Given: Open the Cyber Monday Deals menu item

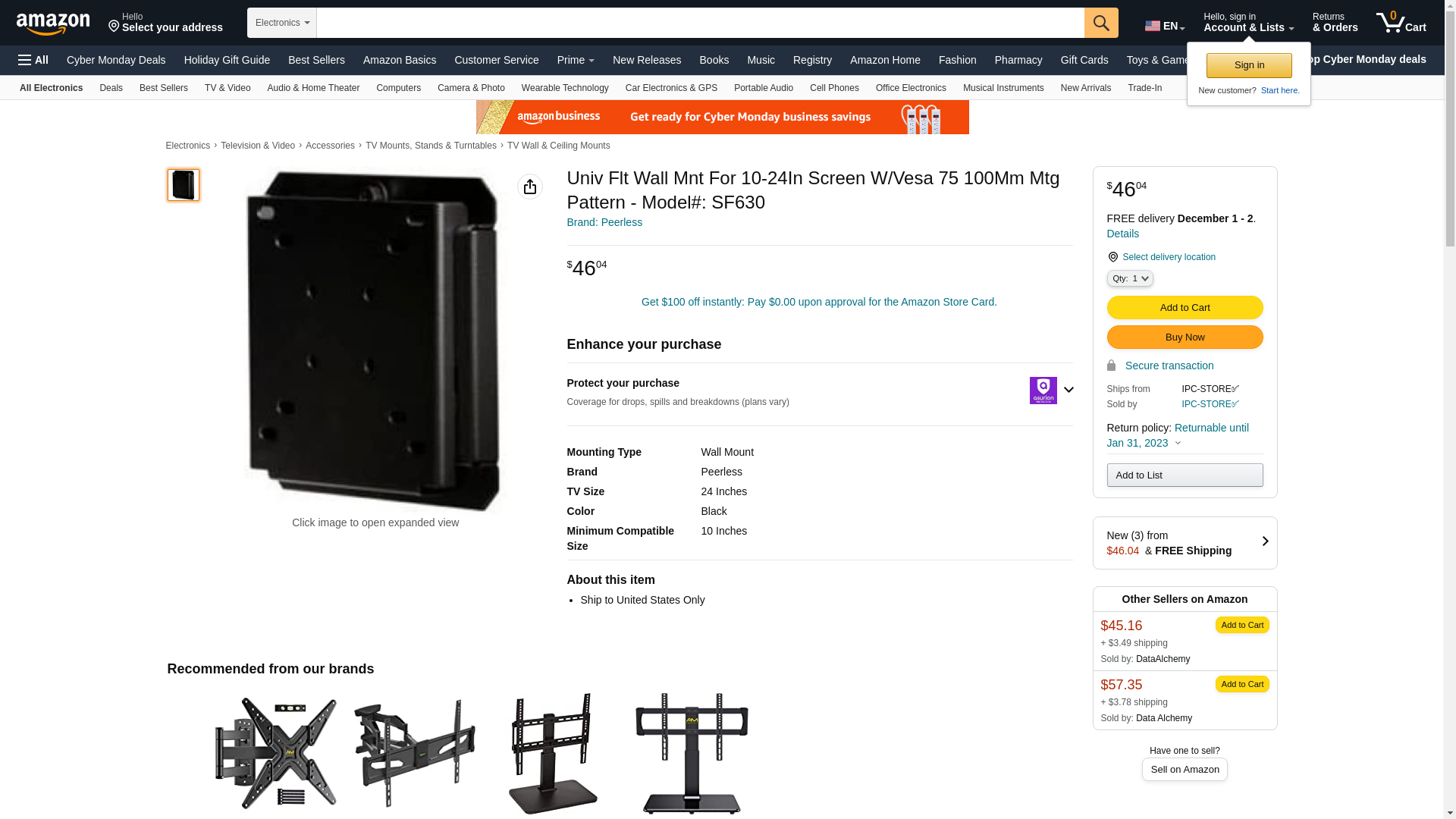Looking at the screenshot, I should click(116, 60).
